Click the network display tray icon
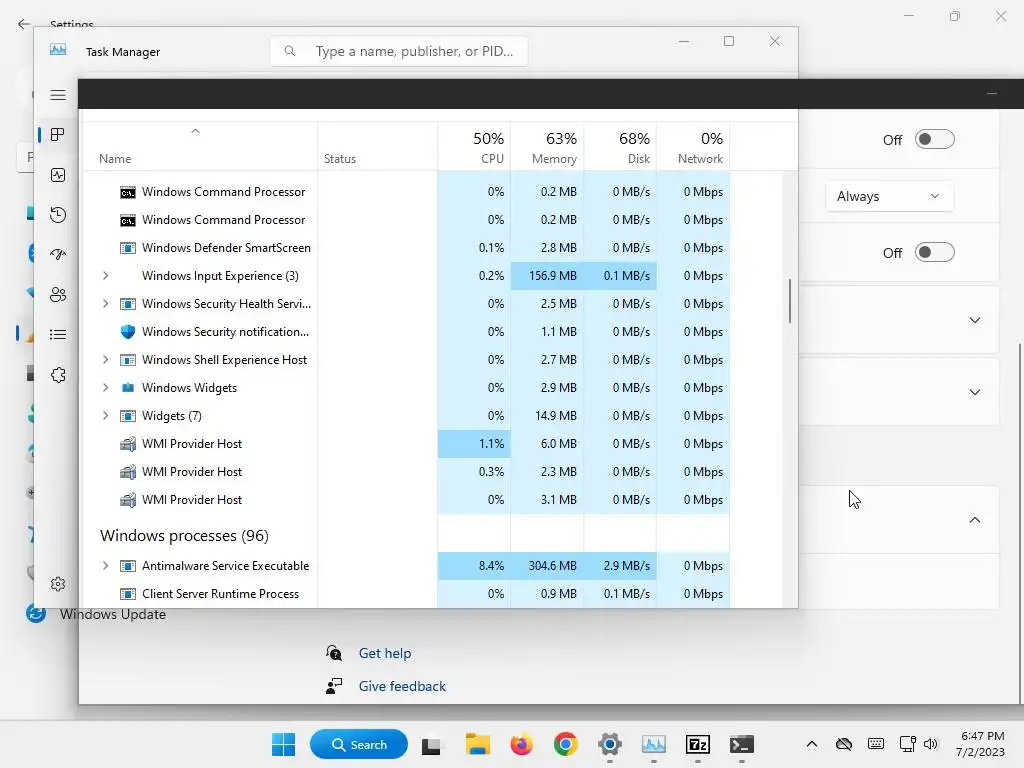The height and width of the screenshot is (768, 1024). pos(907,744)
